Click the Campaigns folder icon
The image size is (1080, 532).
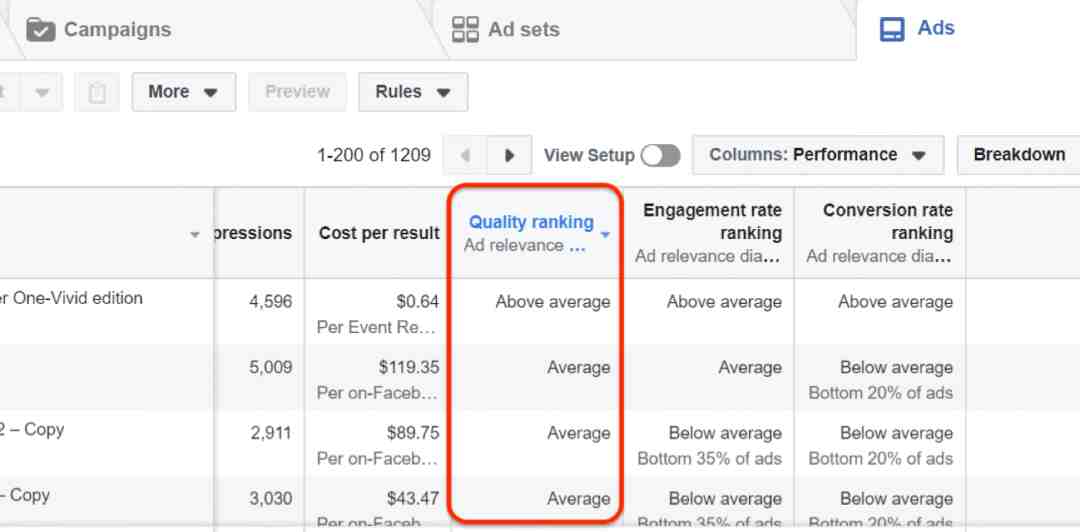tap(41, 30)
